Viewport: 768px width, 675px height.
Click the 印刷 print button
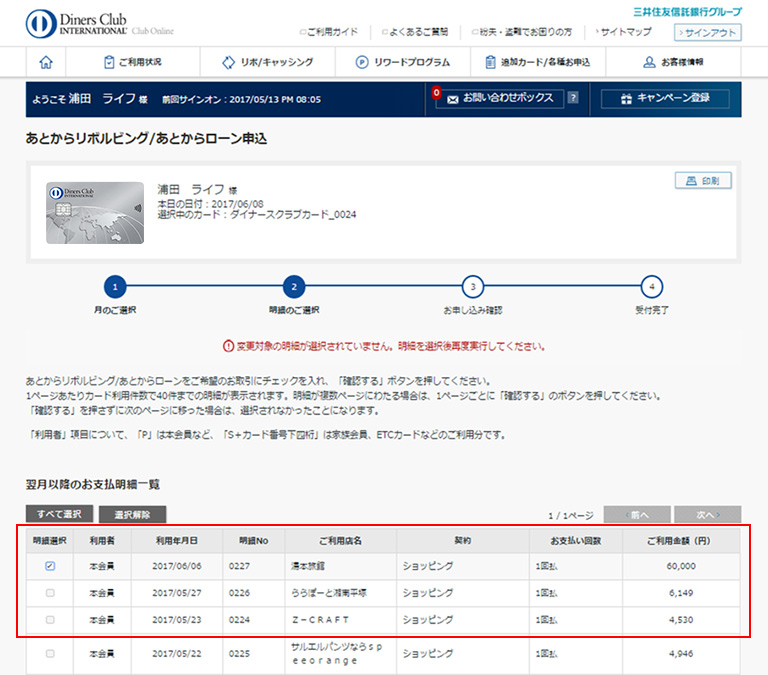(703, 181)
